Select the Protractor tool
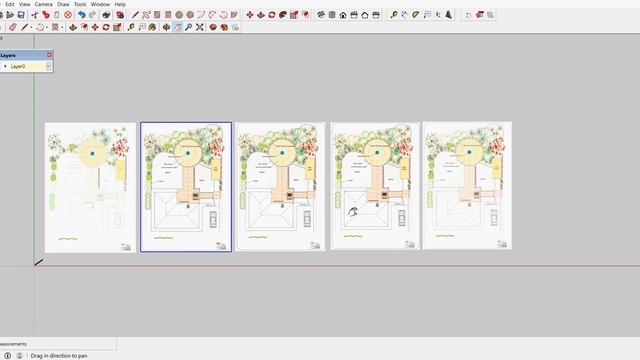 click(416, 15)
